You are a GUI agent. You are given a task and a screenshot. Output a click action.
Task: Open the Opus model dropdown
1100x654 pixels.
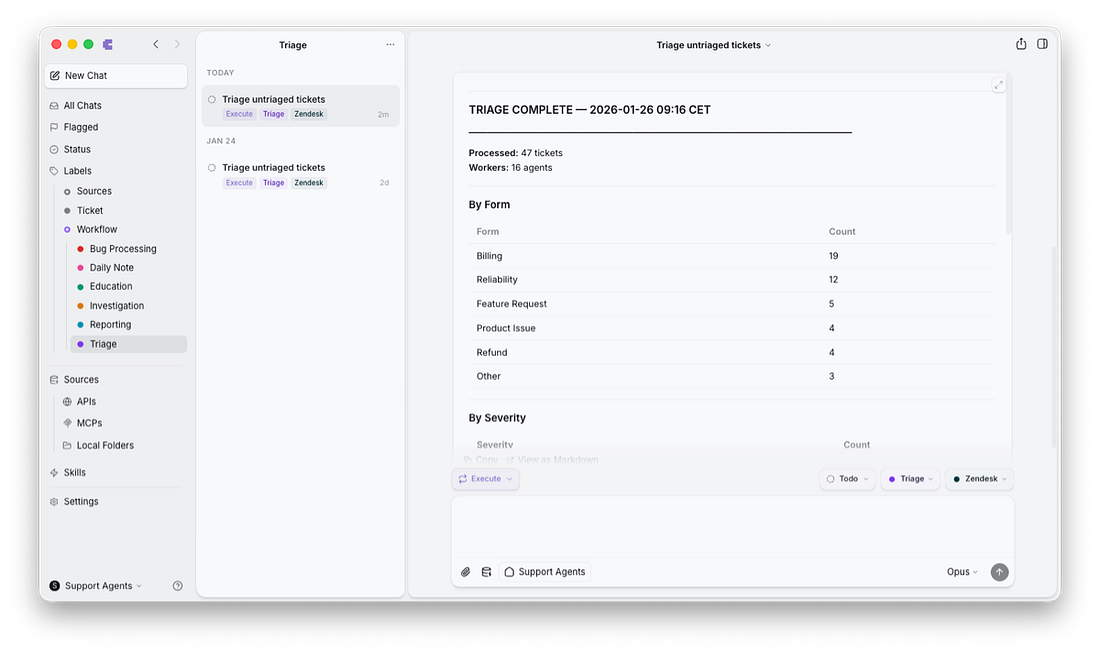[962, 573]
